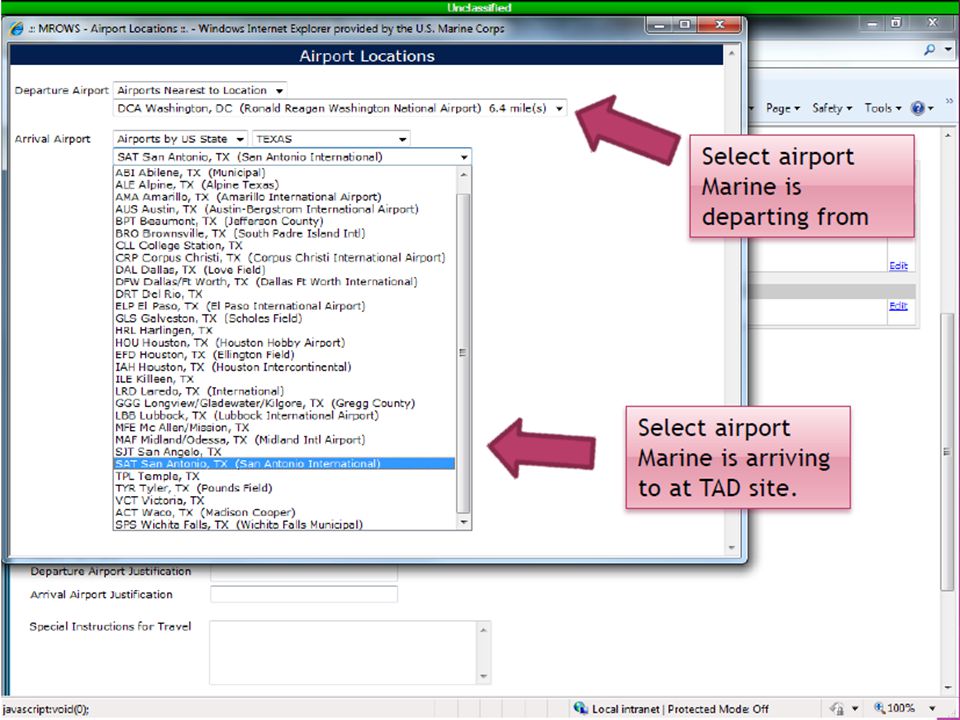Screen dimensions: 960x720
Task: Select SPS Wichita Falls Municipal
Action: pyautogui.click(x=285, y=525)
